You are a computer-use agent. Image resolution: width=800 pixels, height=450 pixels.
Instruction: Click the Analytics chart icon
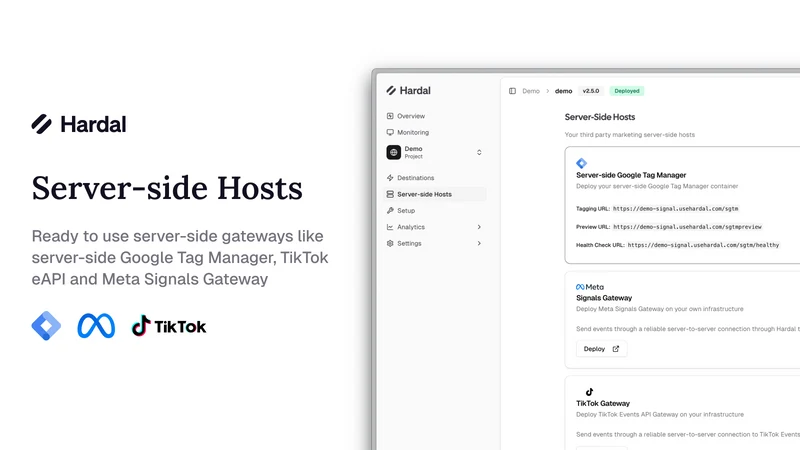(390, 227)
